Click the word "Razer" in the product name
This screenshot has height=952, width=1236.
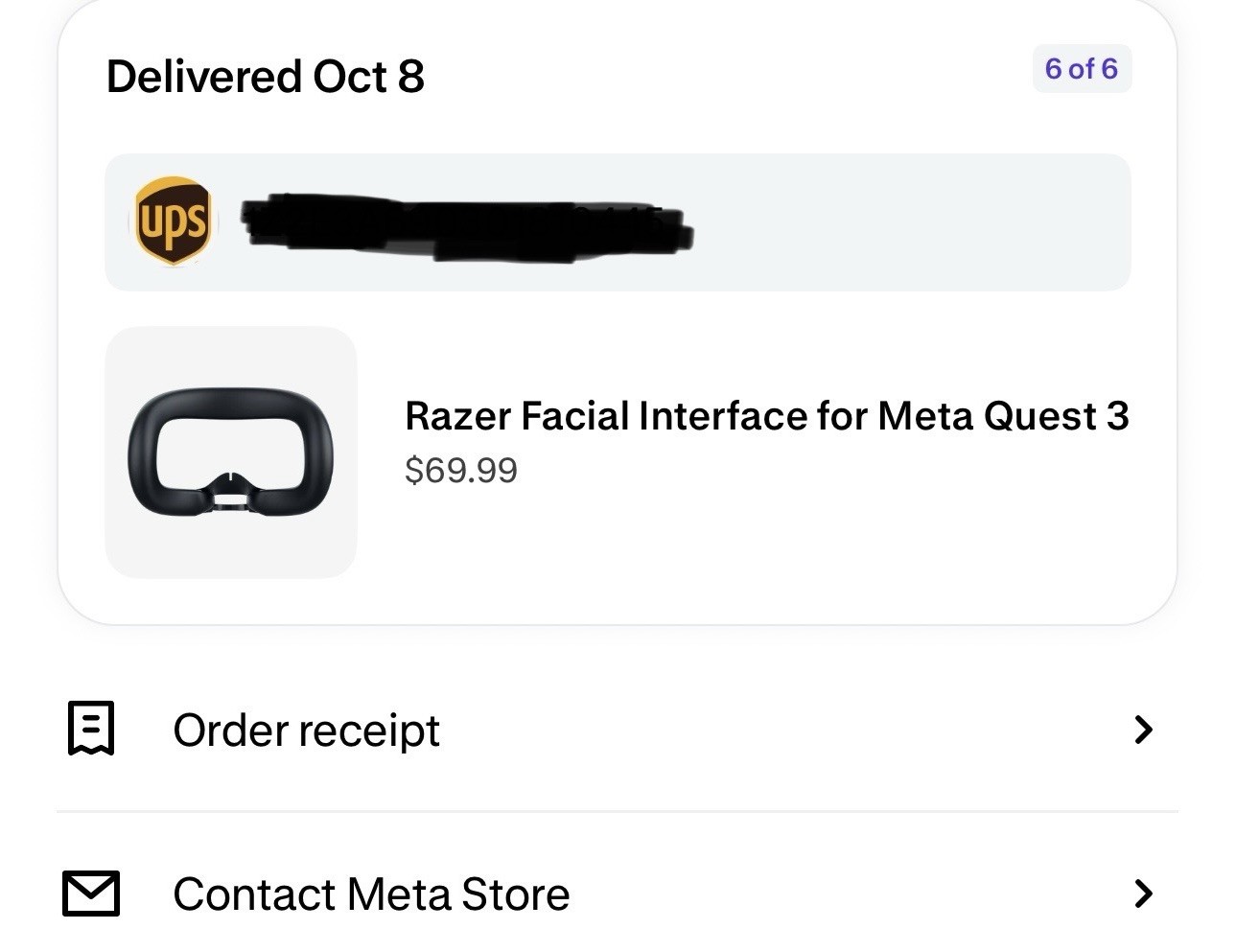pos(457,416)
